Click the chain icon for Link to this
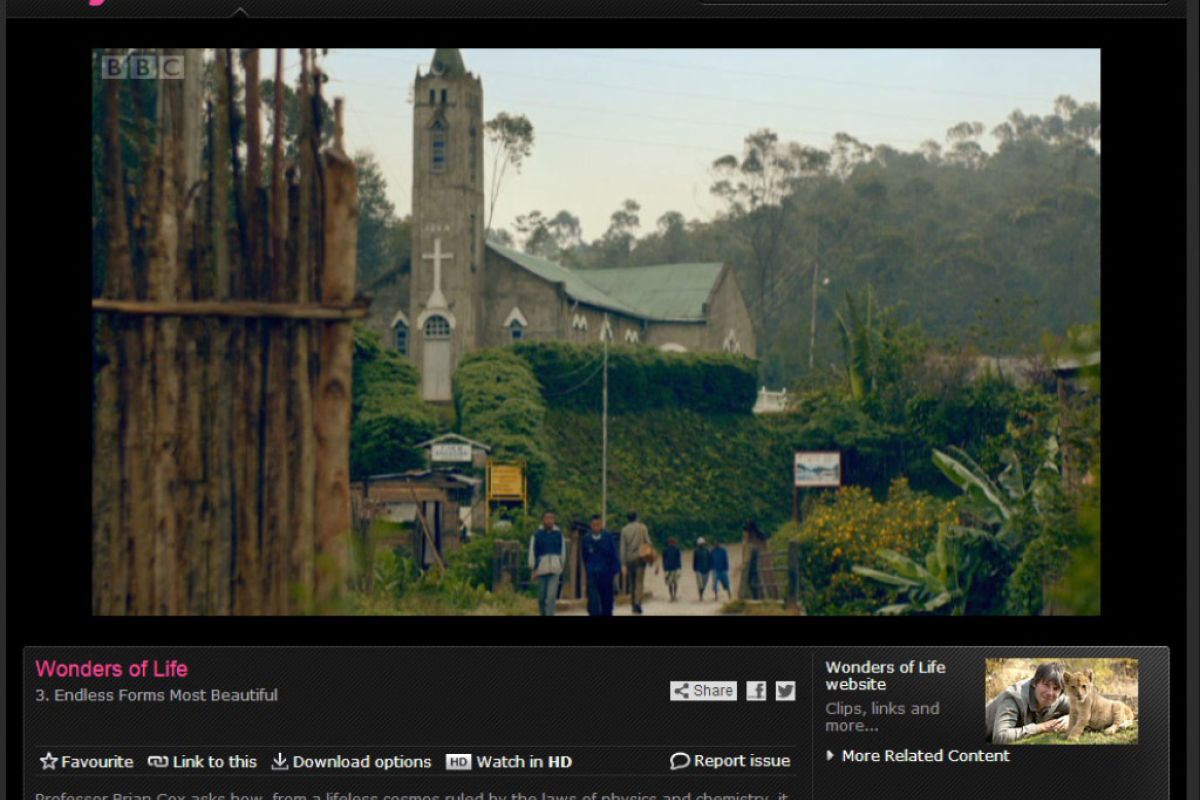The width and height of the screenshot is (1200, 800). tap(158, 762)
